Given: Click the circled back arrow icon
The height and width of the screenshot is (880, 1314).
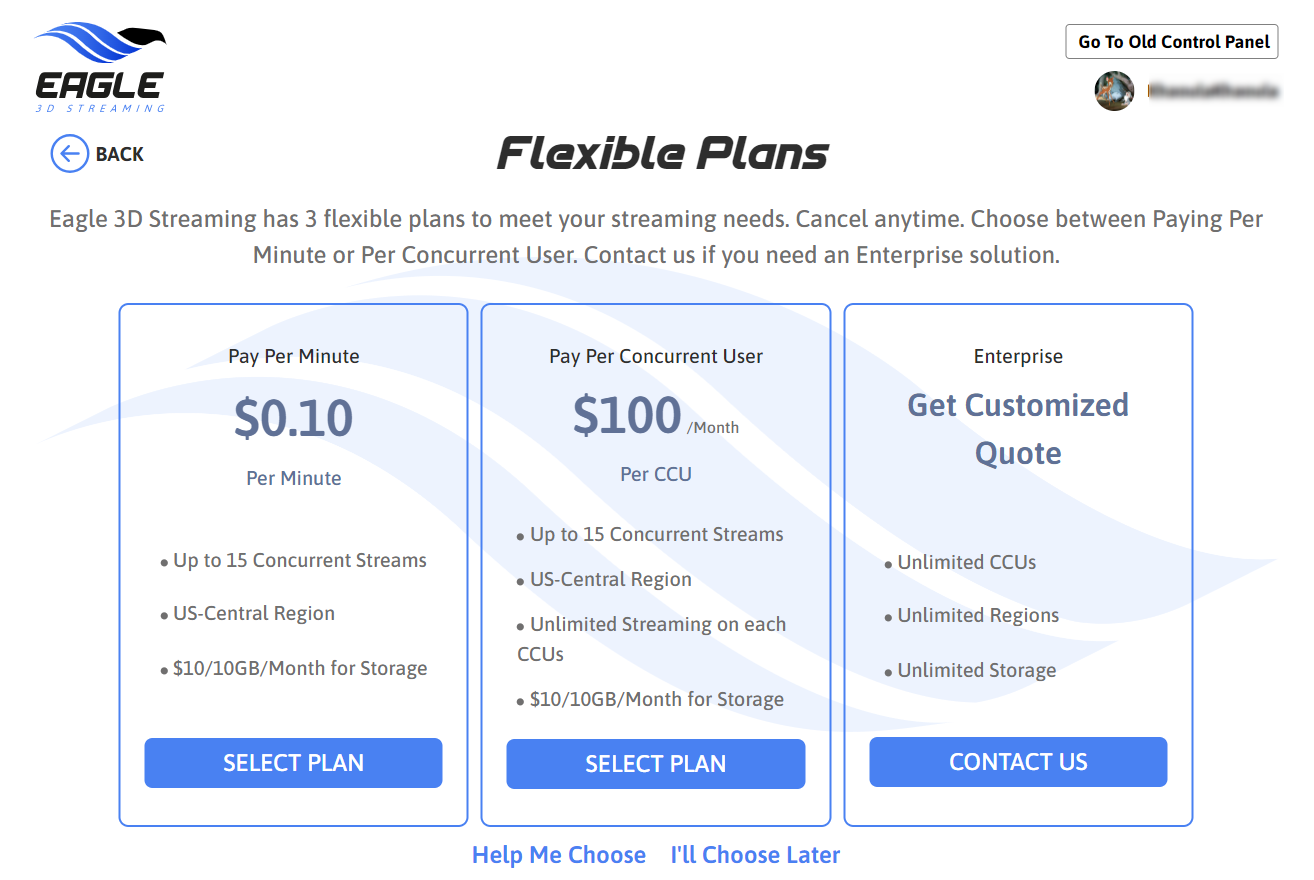Looking at the screenshot, I should point(69,154).
